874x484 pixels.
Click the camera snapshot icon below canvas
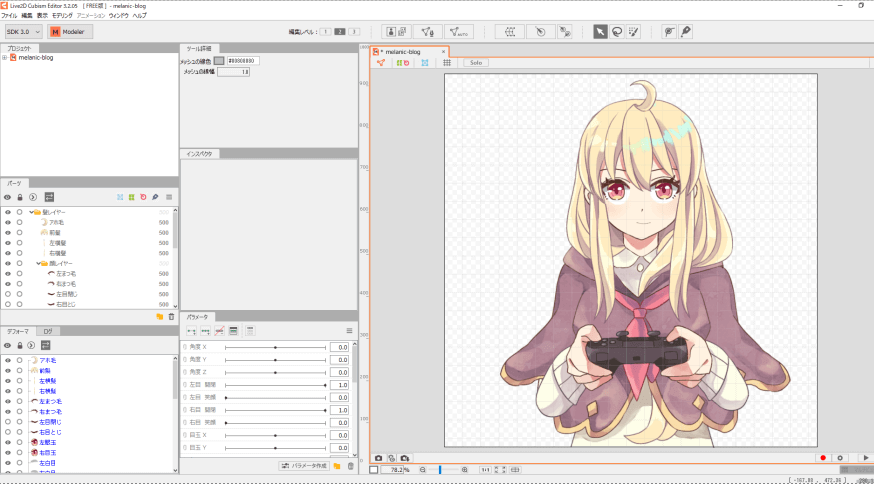coord(378,458)
